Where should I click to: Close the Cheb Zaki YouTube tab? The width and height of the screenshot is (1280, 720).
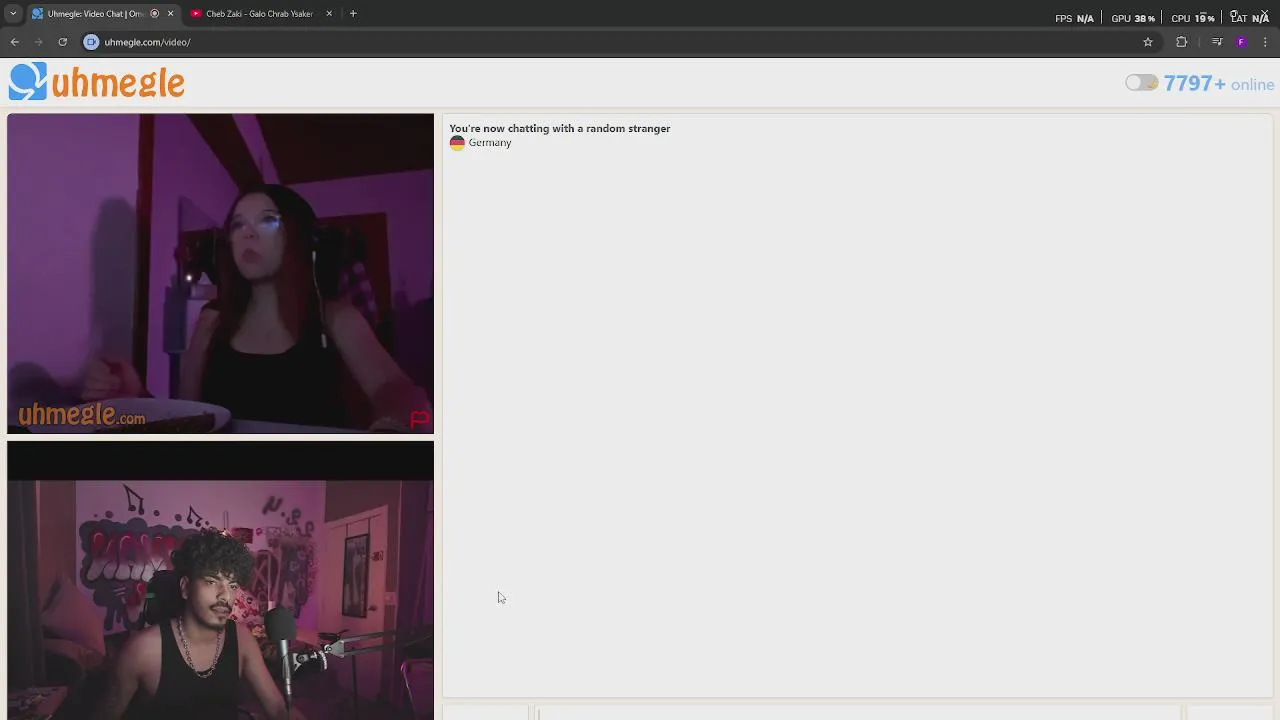coord(329,14)
